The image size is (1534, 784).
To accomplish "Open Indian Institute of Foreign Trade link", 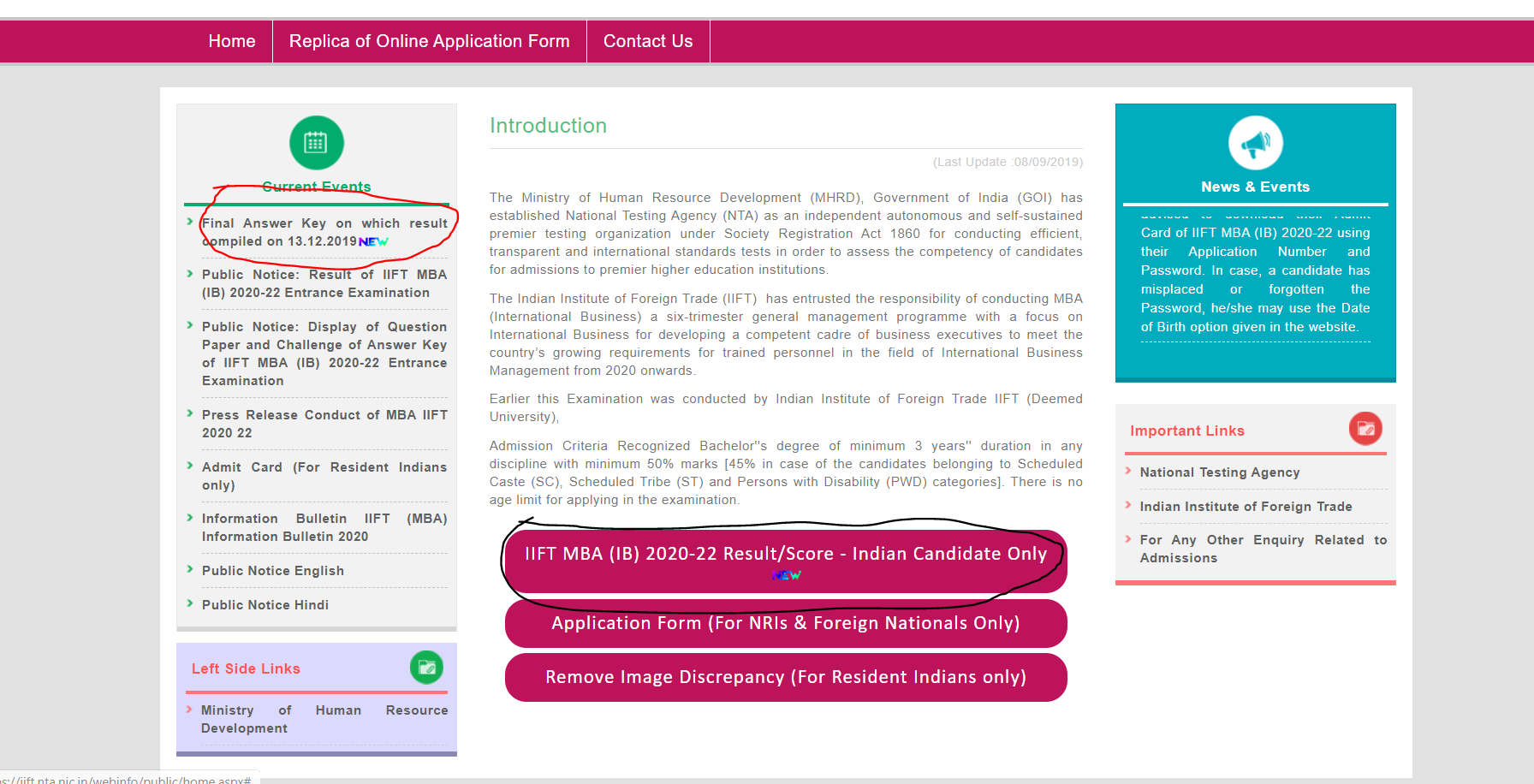I will (x=1246, y=507).
